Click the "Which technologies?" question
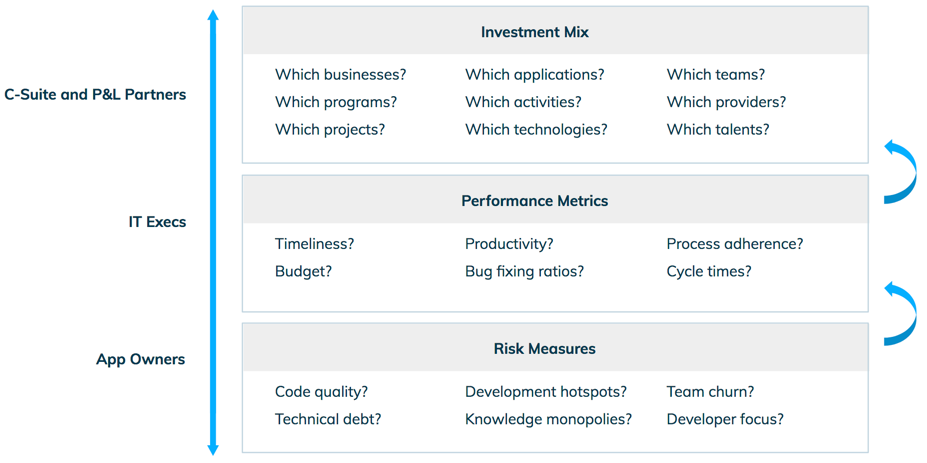927x463 pixels. 536,130
